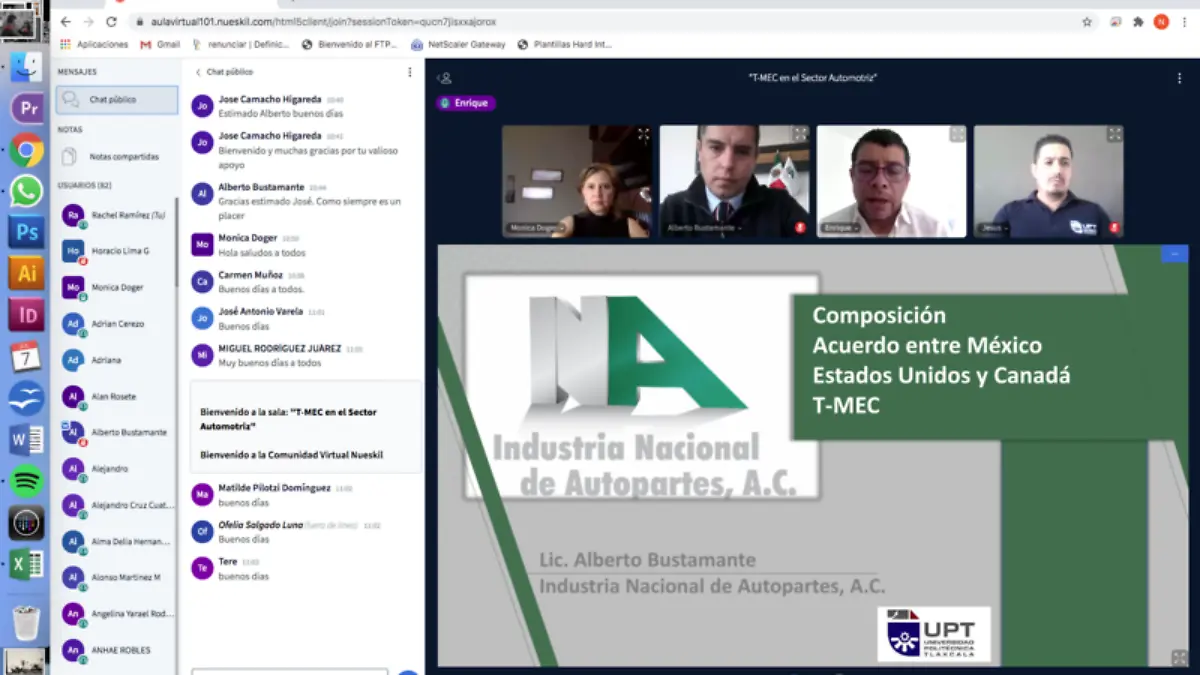Fullscreen Monica Doger's webcam
Viewport: 1200px width, 675px height.
pos(643,134)
